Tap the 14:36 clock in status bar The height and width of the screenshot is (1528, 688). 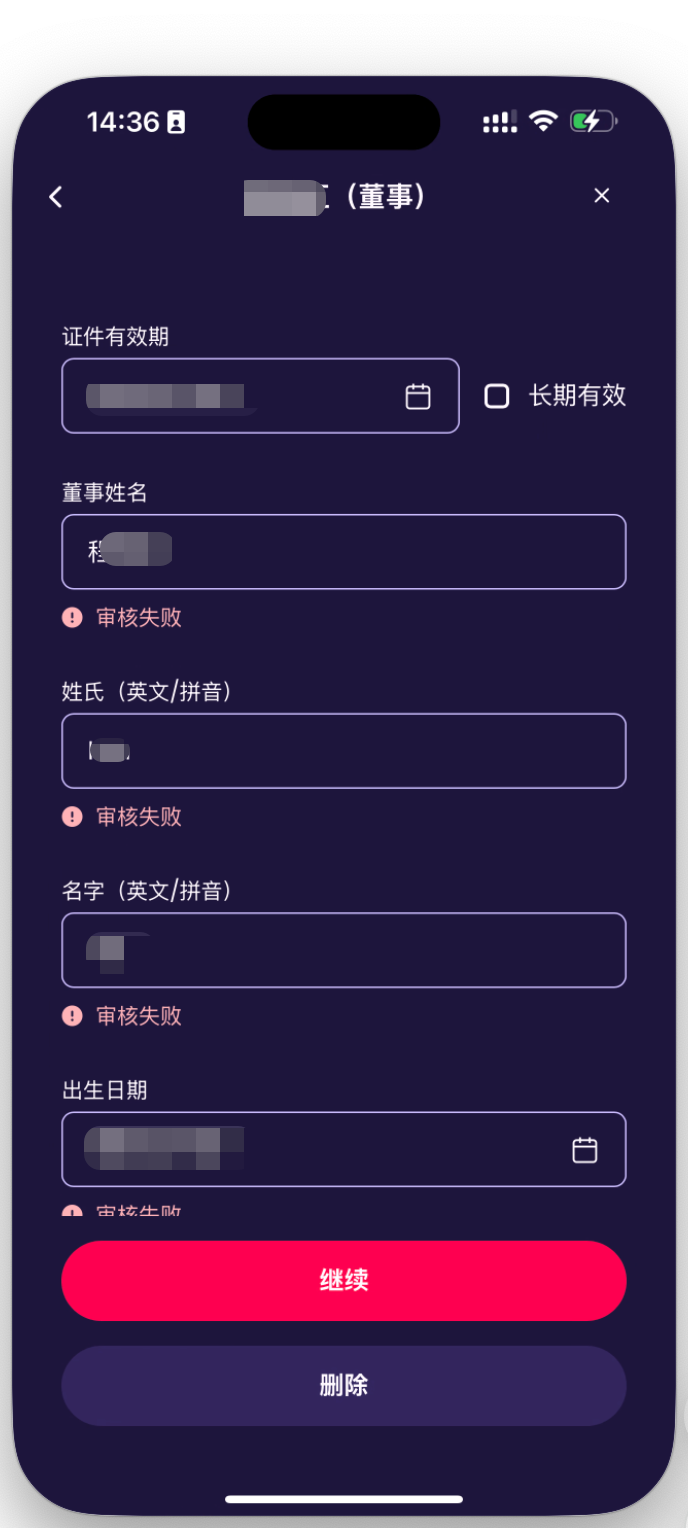[123, 122]
